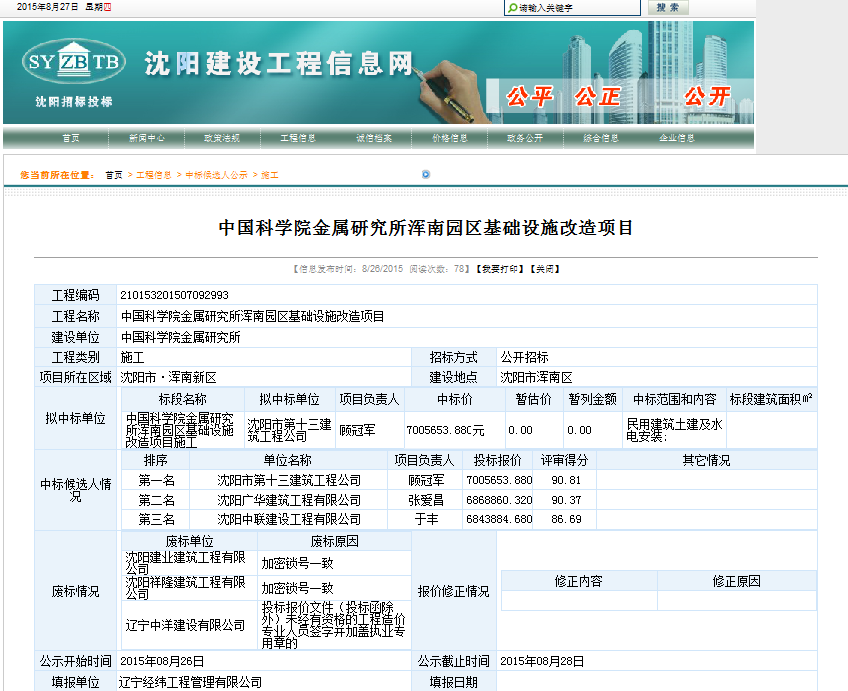Open the 诚信档案 navigation item
The image size is (848, 691).
tap(373, 138)
